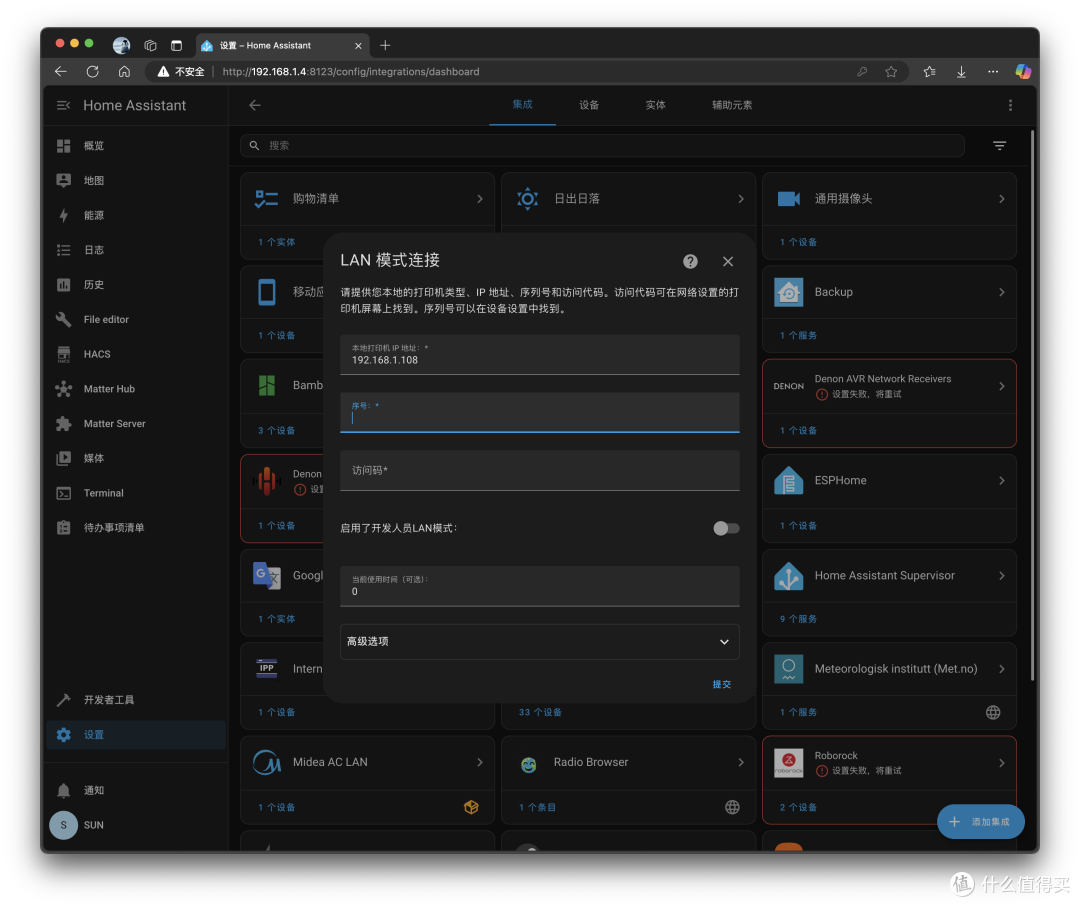1080x907 pixels.
Task: Open the notifications bell icon
Action: tap(63, 791)
